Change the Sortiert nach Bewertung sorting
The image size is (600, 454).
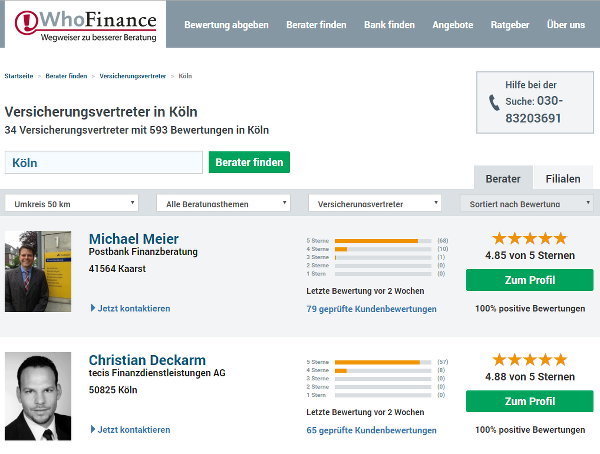pos(527,203)
